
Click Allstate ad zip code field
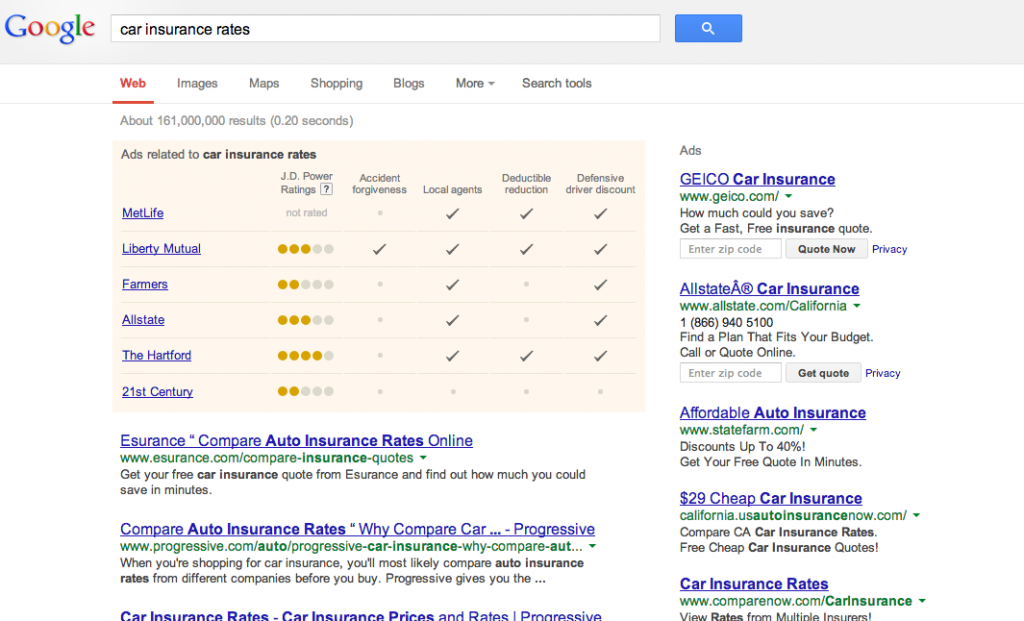click(x=730, y=373)
